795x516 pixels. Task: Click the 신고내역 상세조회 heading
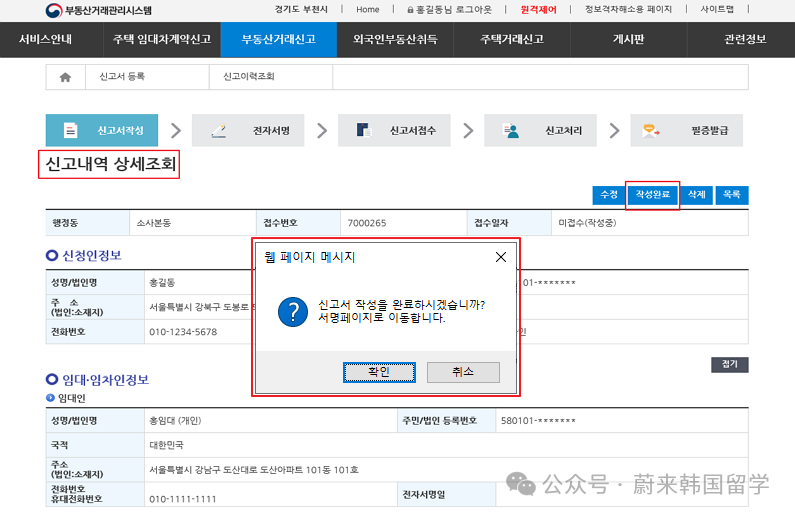click(111, 164)
